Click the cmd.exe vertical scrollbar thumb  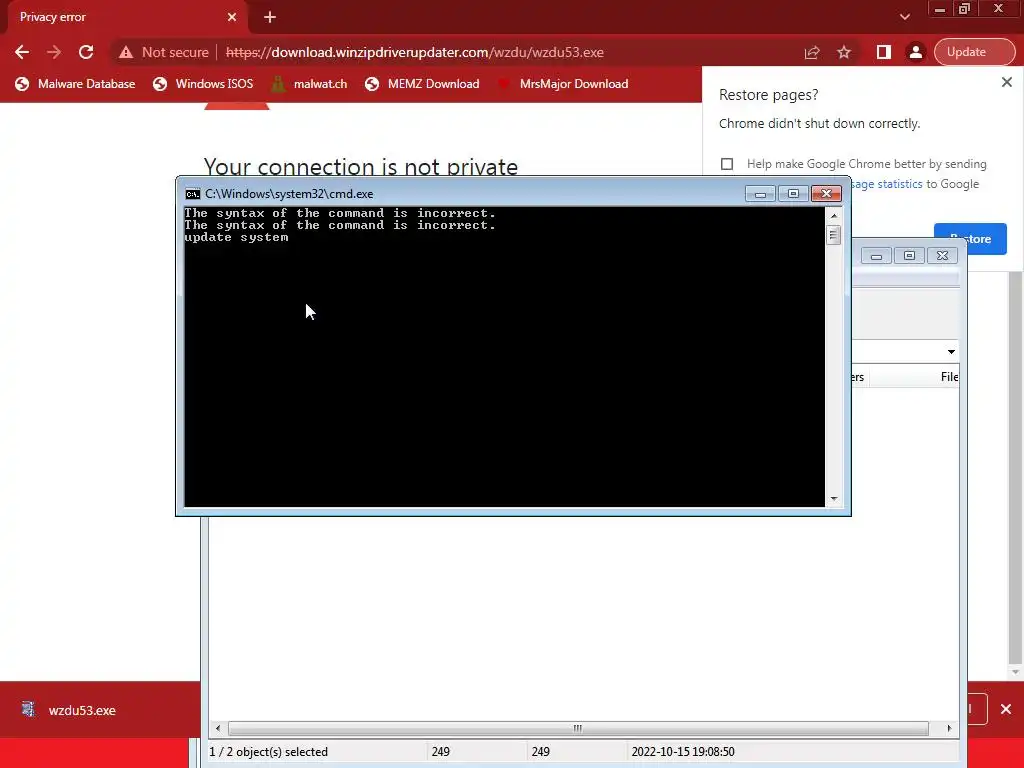pyautogui.click(x=833, y=234)
